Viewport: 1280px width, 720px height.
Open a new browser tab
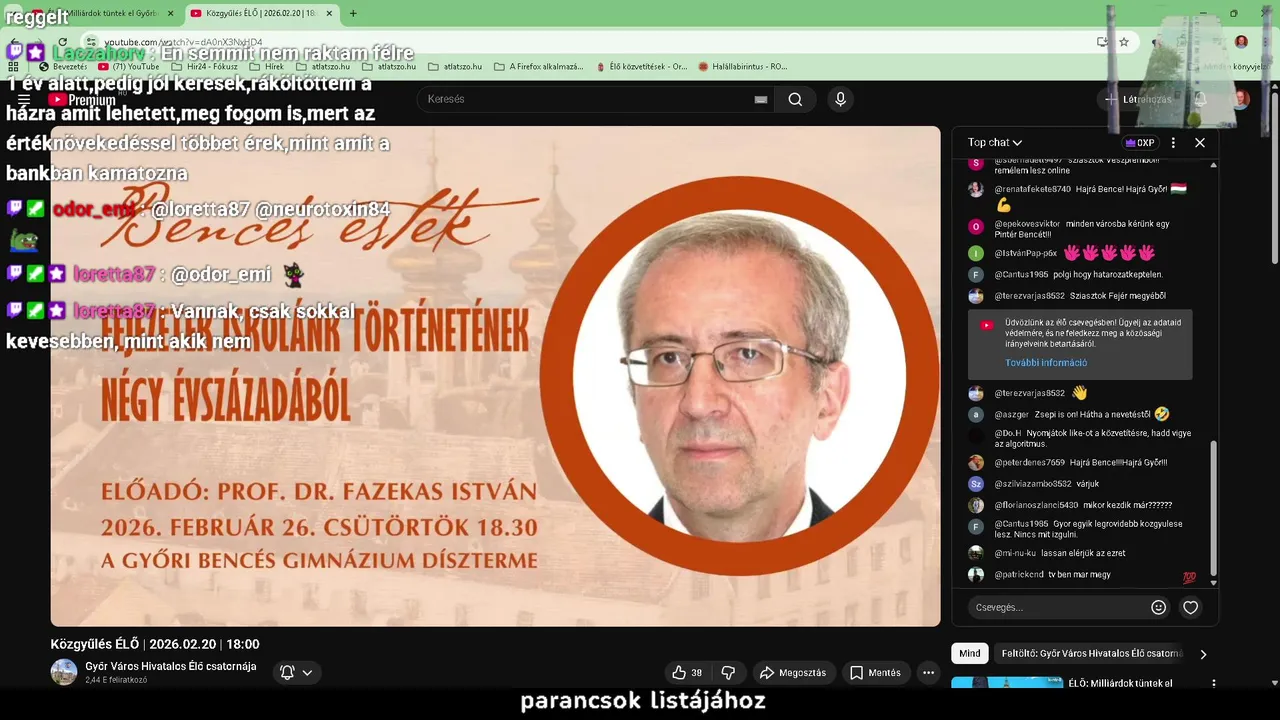pos(353,13)
